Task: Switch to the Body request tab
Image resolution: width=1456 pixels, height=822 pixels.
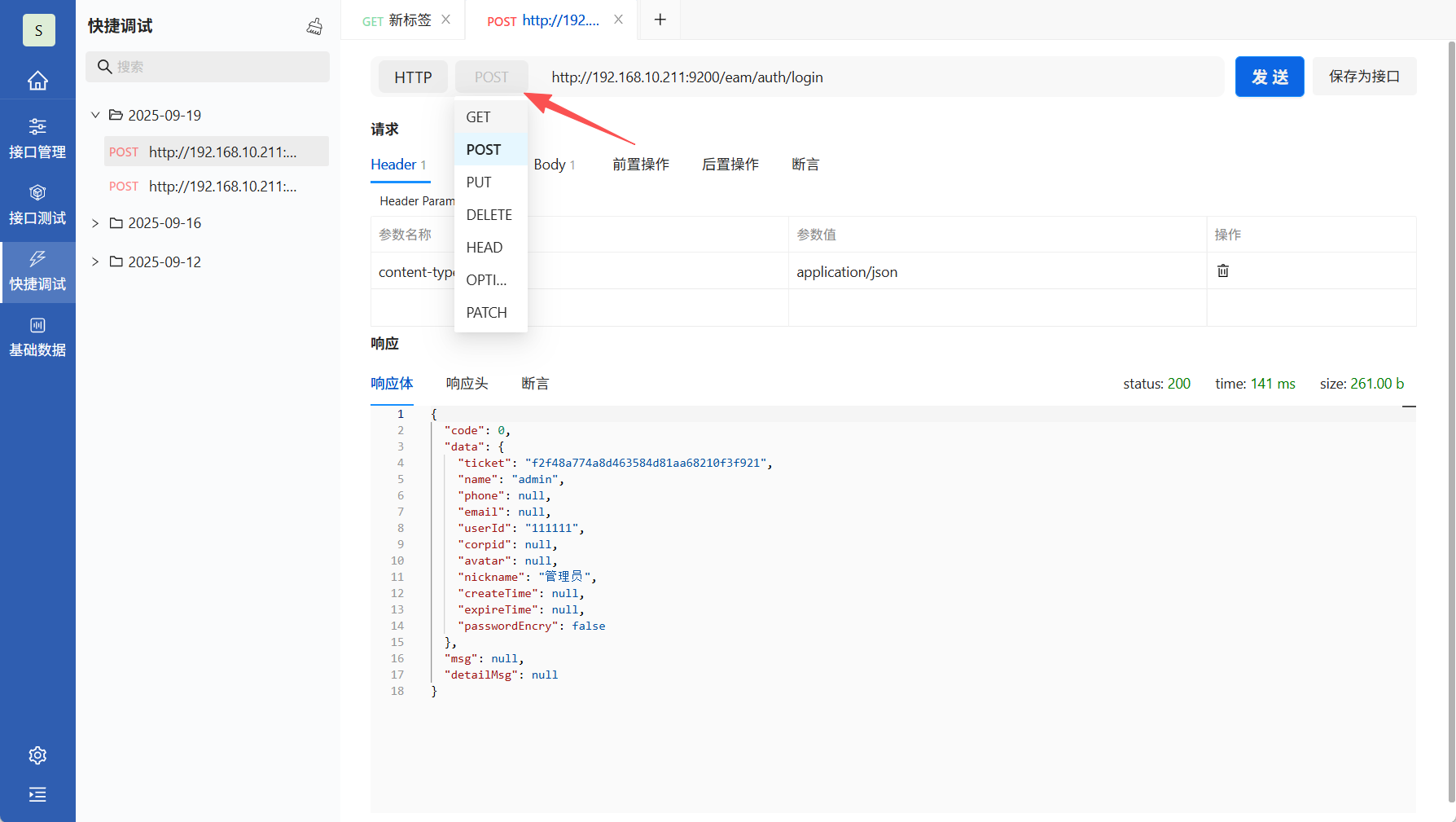Action: [555, 165]
